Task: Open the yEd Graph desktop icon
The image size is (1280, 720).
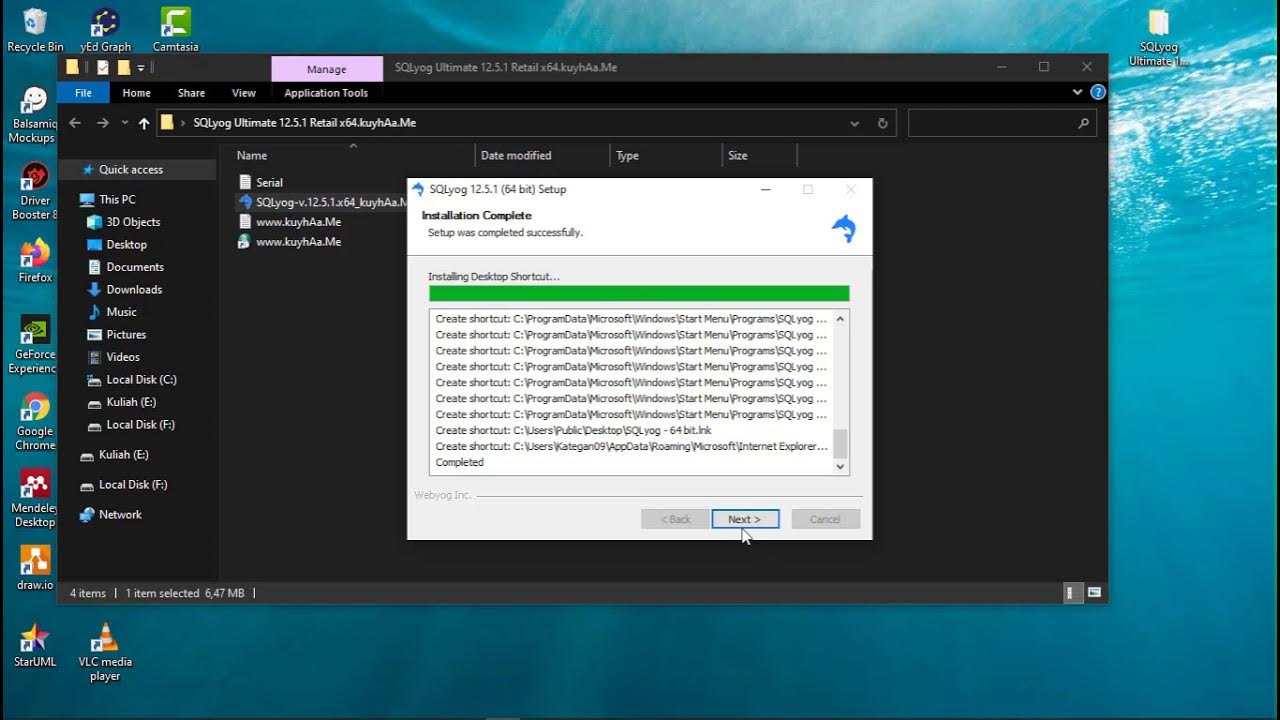Action: pos(105,29)
